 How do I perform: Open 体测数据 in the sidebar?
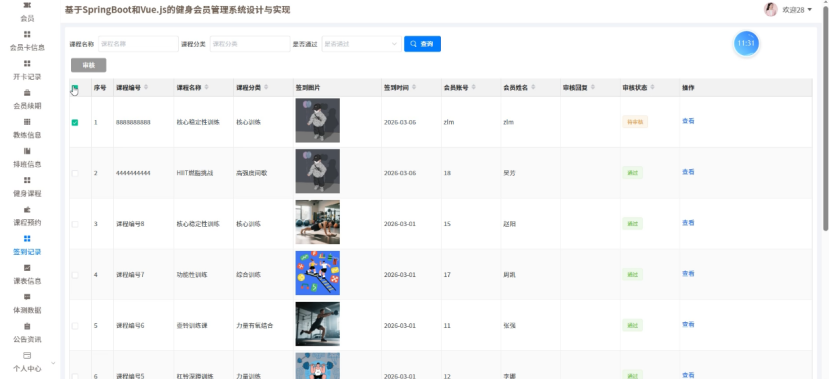(27, 304)
